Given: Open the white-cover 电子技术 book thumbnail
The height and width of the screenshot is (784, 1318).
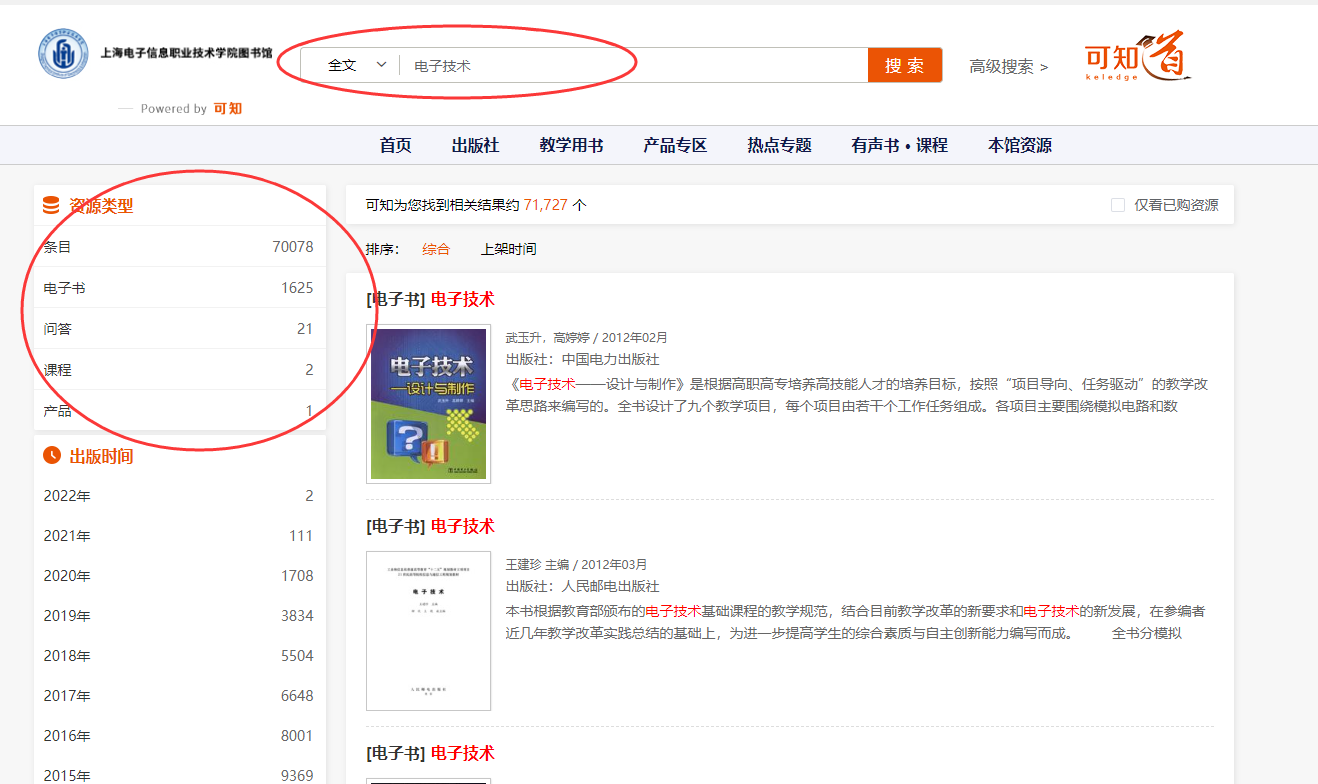Looking at the screenshot, I should (x=428, y=630).
